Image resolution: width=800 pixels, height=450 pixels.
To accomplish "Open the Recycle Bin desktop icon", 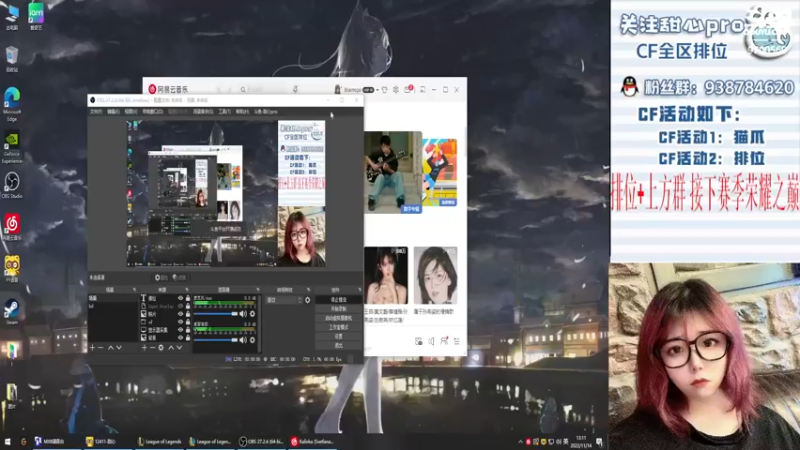I will (x=12, y=59).
